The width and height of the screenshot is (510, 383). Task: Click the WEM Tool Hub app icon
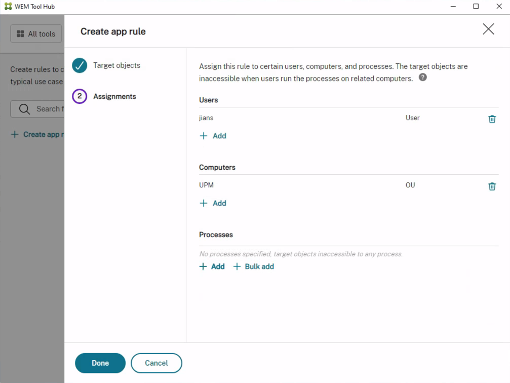(8, 6)
